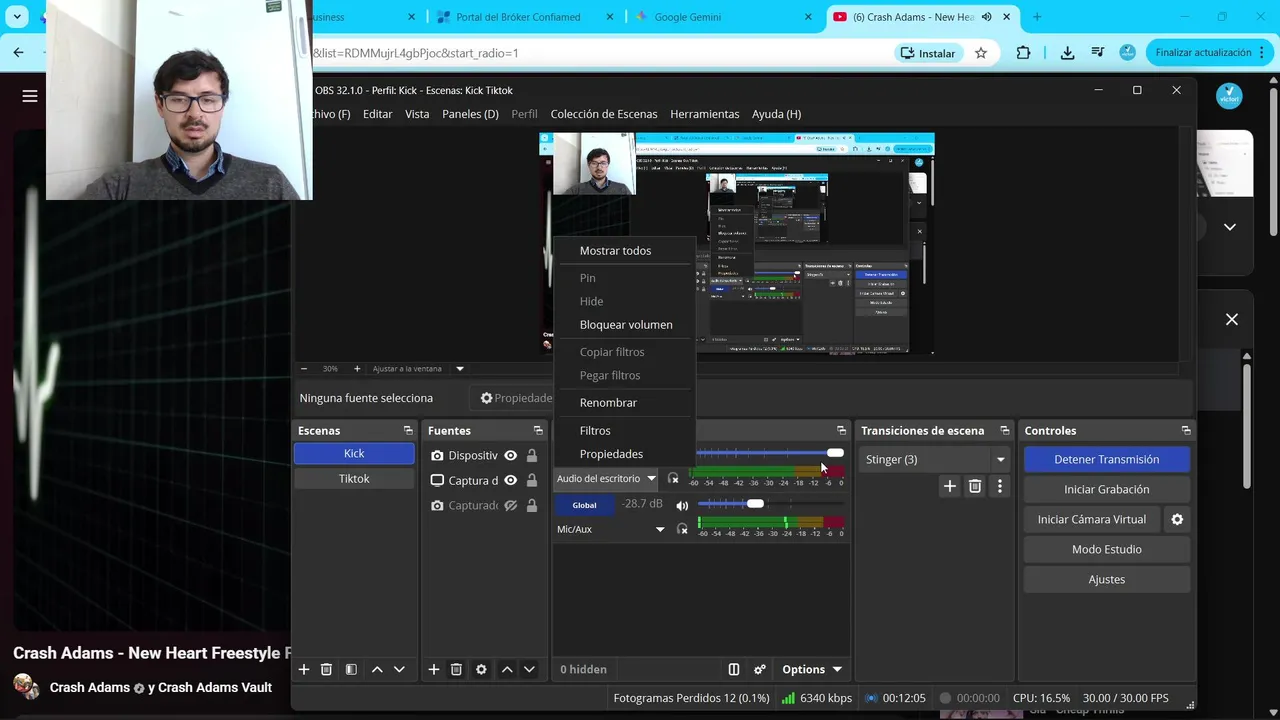Open Chrome extensions puzzle icon
The height and width of the screenshot is (720, 1280).
pos(1023,52)
